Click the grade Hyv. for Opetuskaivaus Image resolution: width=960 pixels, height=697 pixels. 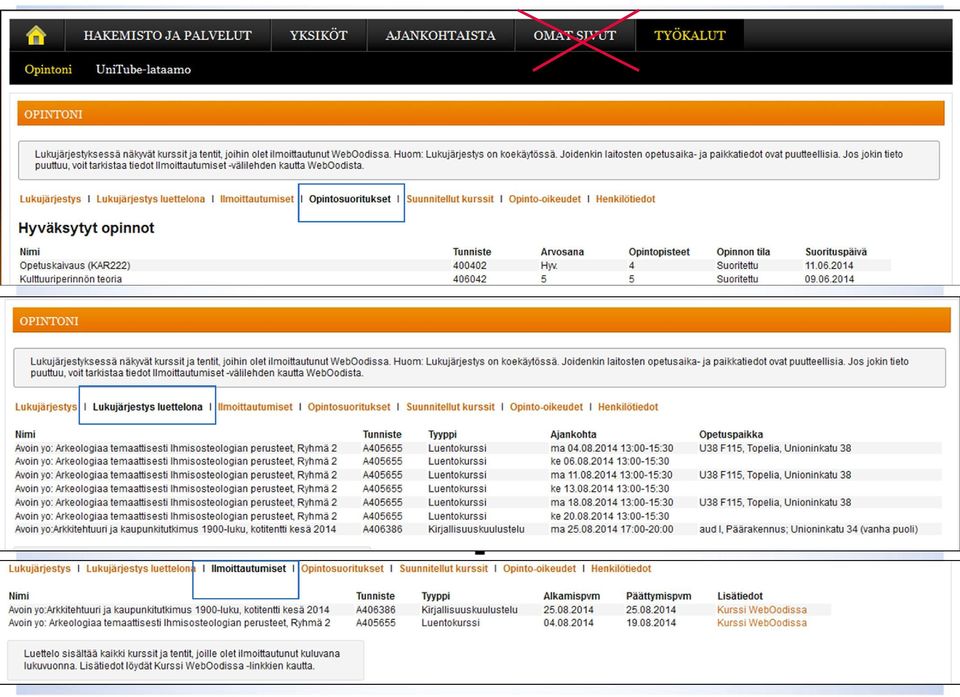point(549,265)
